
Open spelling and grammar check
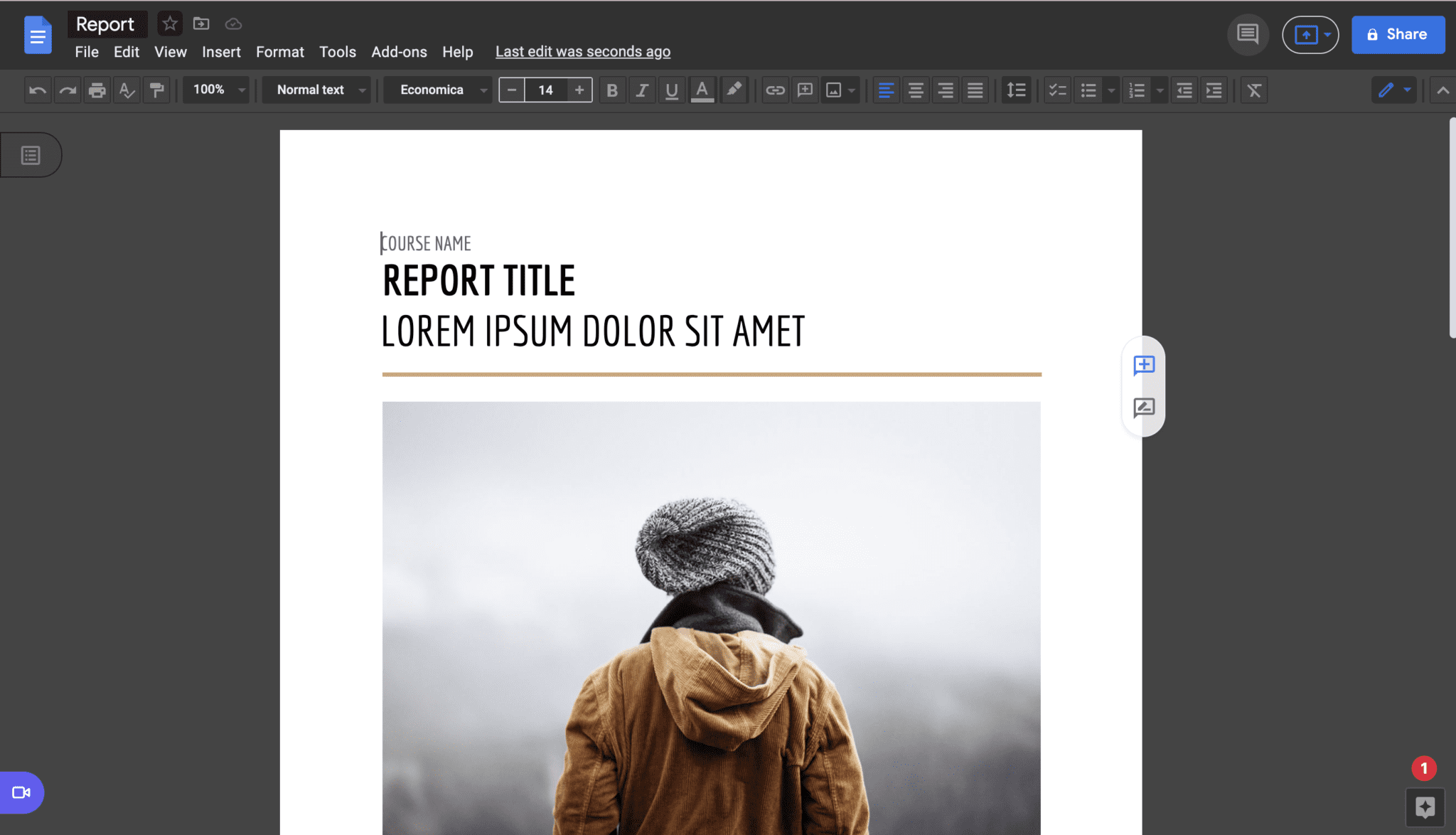point(127,90)
